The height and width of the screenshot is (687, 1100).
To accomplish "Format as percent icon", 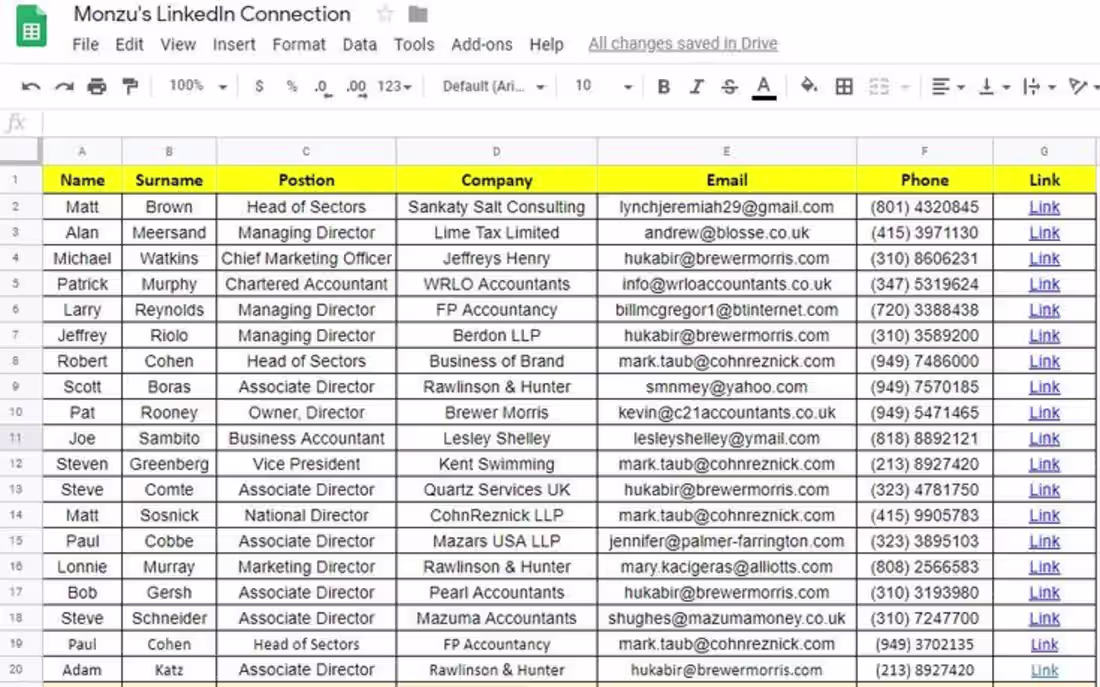I will (292, 86).
